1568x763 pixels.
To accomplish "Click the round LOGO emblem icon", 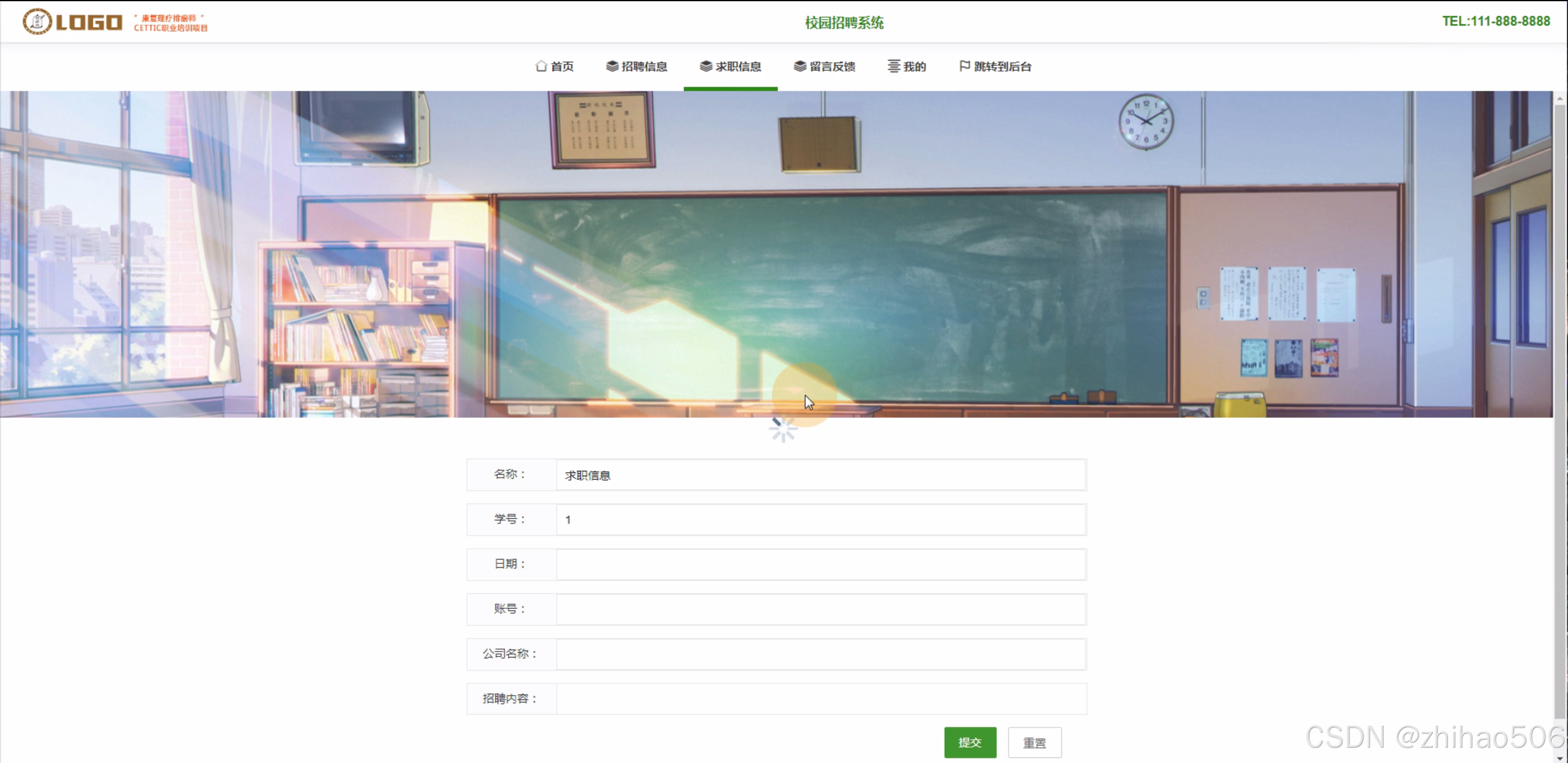I will click(37, 21).
